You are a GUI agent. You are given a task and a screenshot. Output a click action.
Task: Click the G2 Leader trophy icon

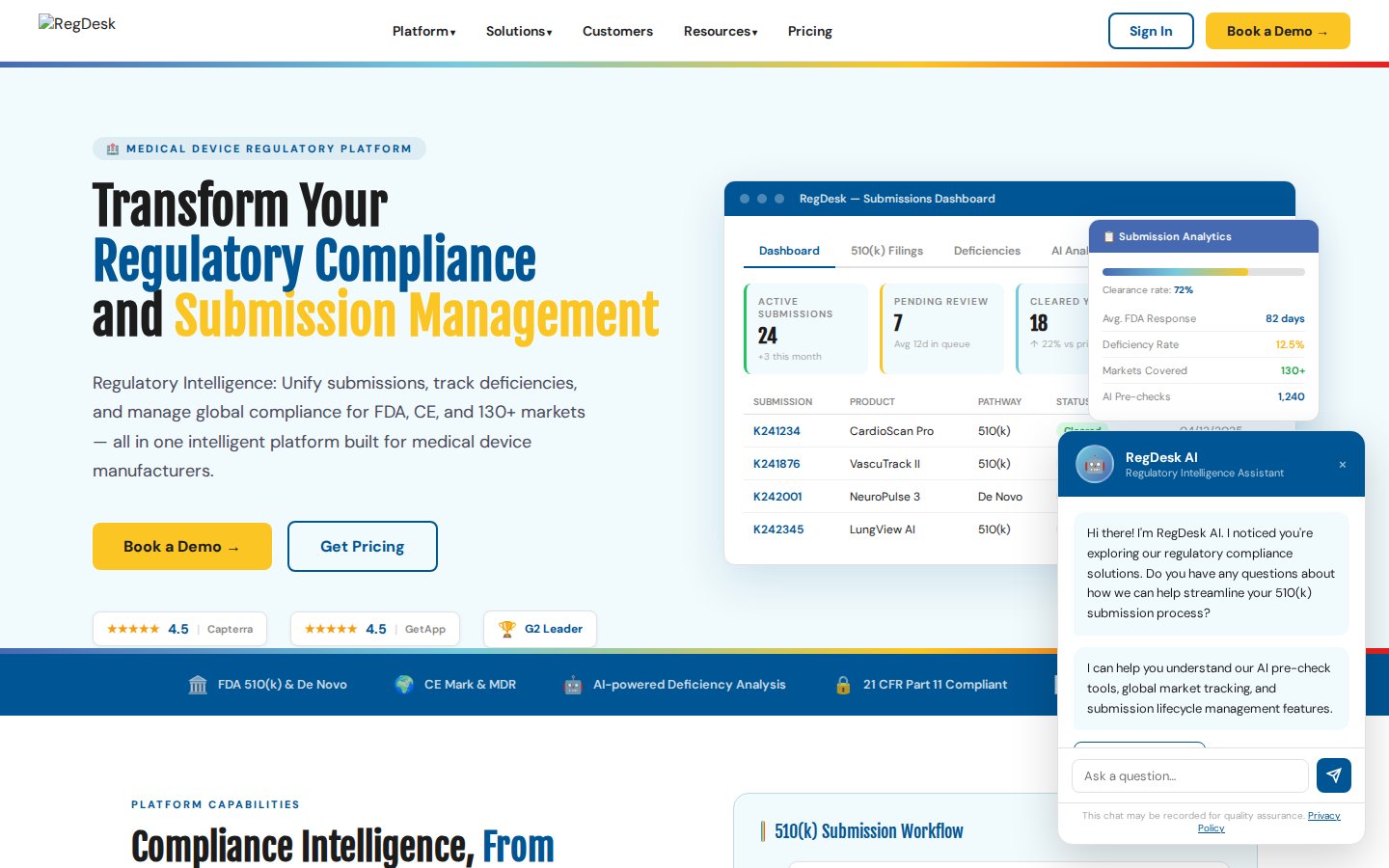[x=506, y=629]
